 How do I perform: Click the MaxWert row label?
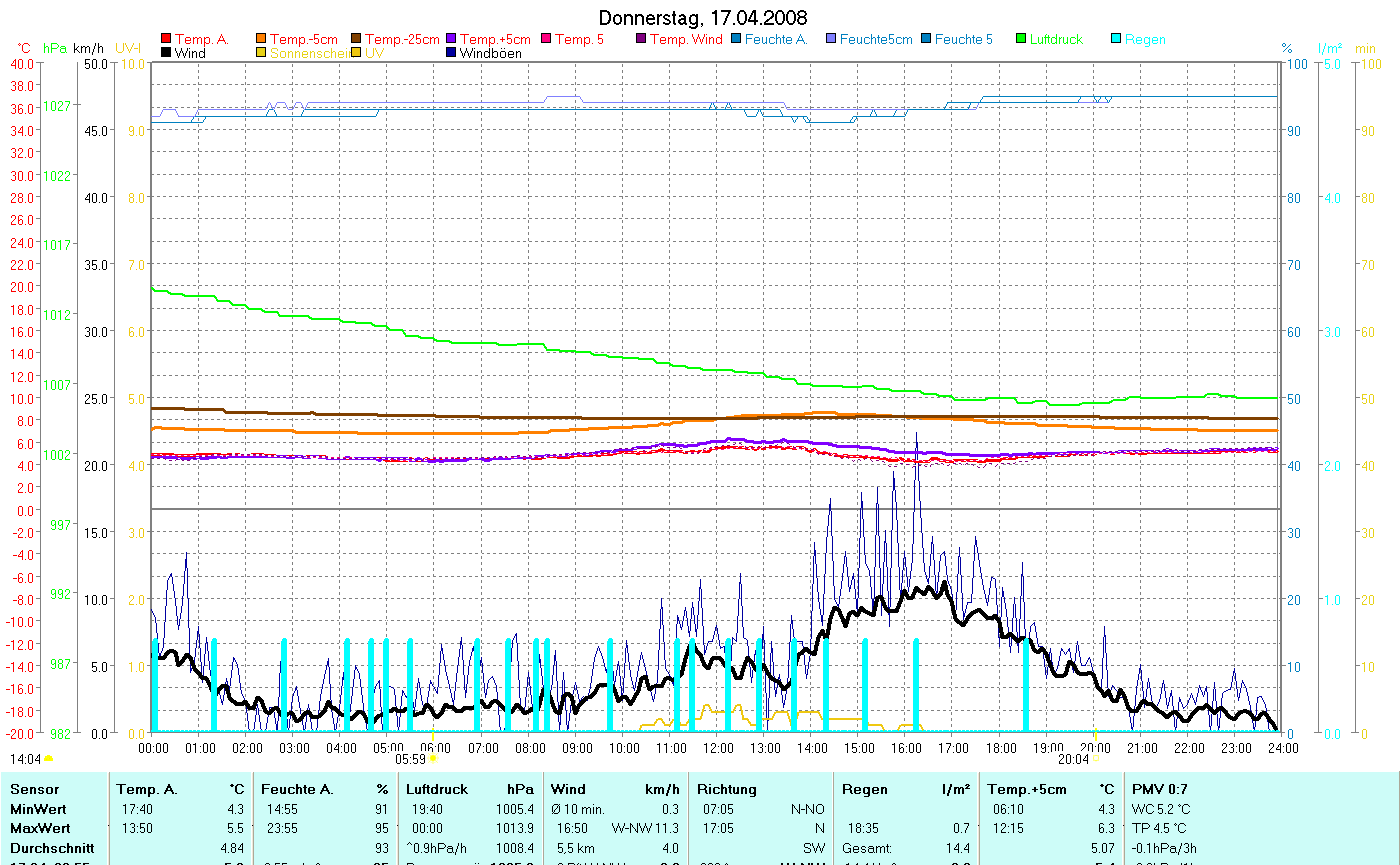[39, 828]
